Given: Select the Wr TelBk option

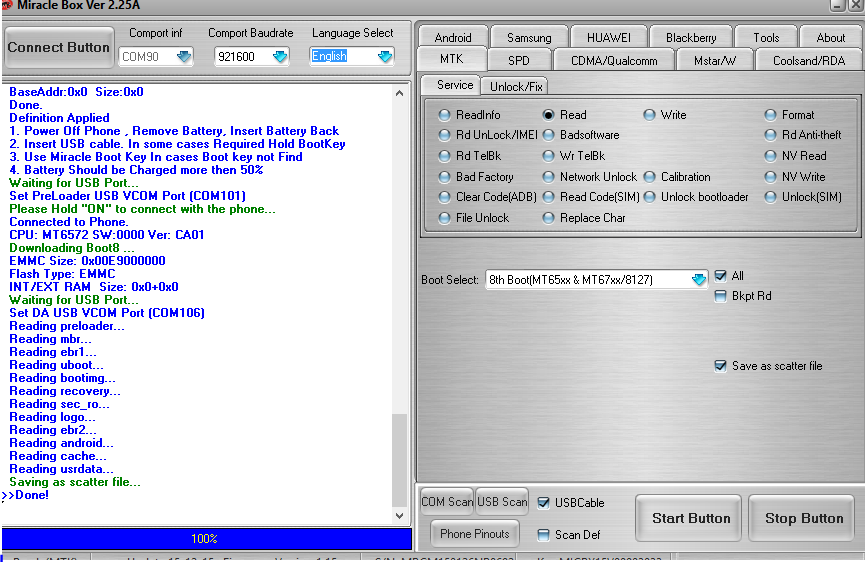Looking at the screenshot, I should point(574,156).
